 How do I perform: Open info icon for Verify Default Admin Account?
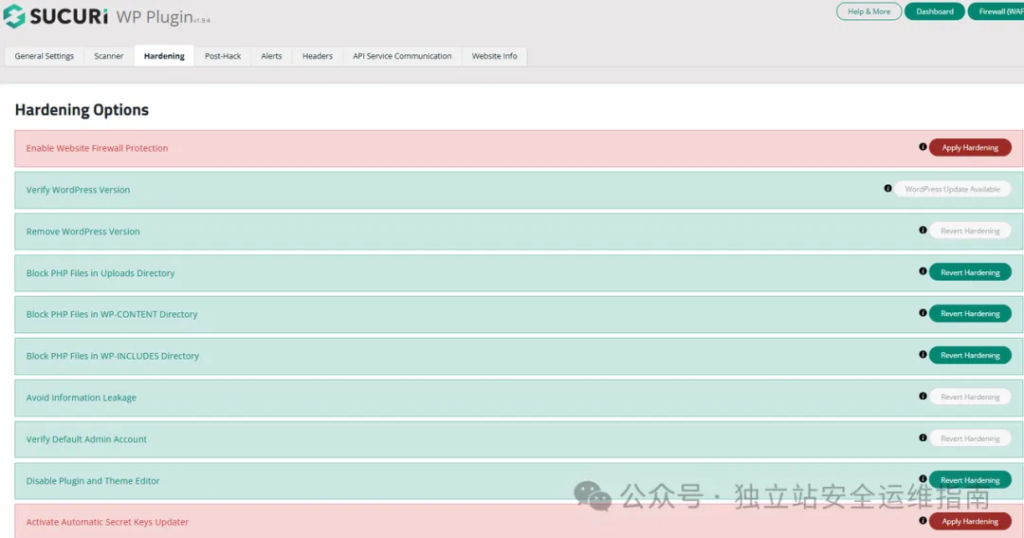[923, 438]
